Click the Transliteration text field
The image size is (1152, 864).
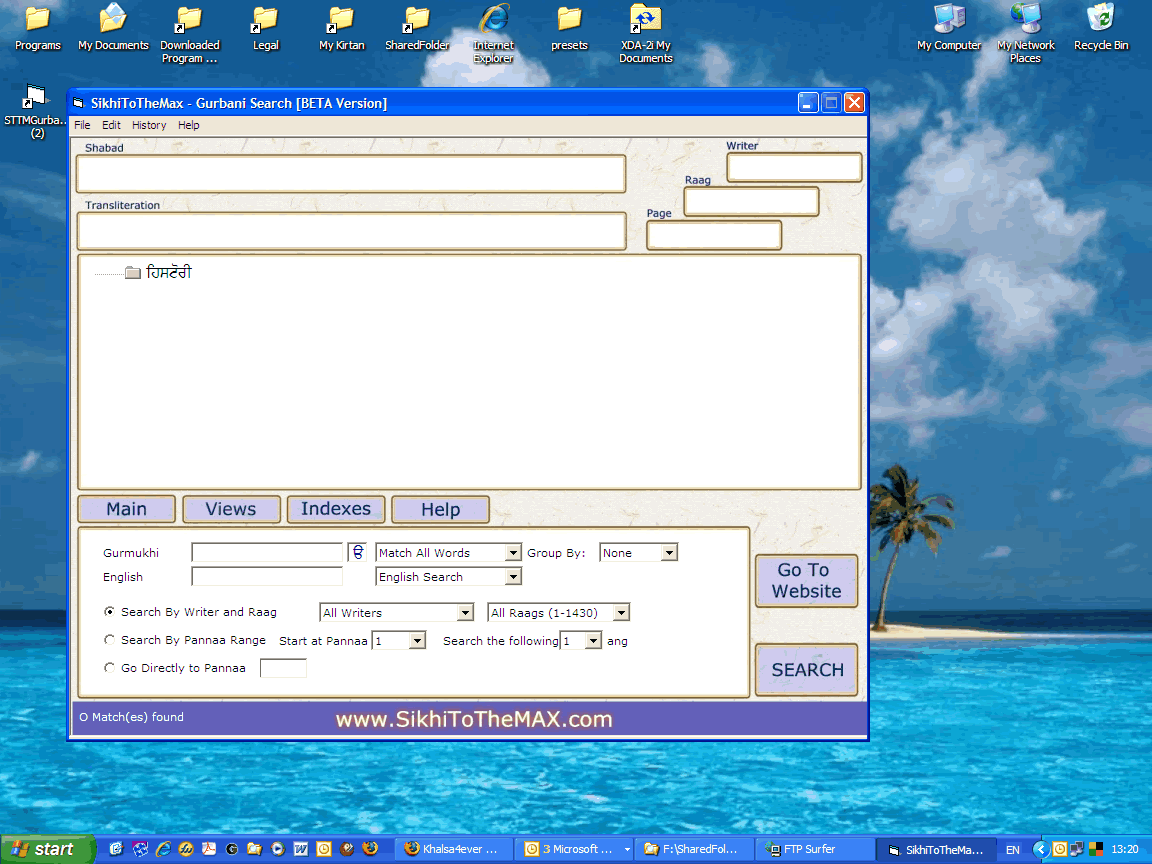point(351,231)
